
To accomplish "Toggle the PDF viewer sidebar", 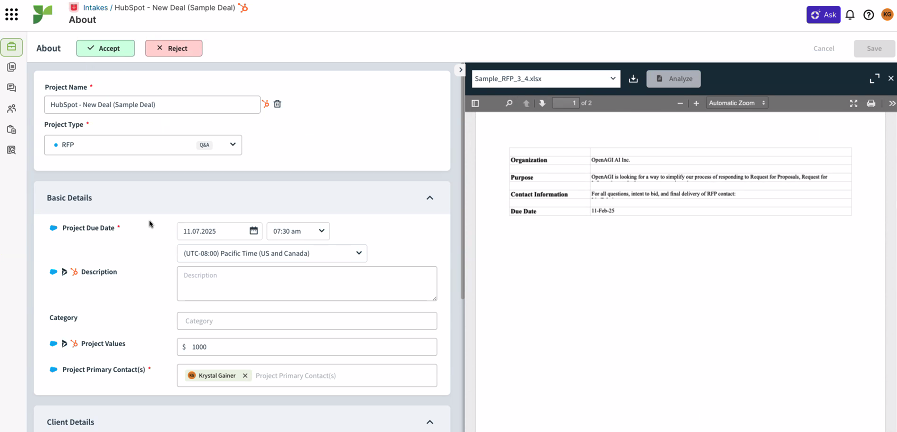I will coord(475,104).
